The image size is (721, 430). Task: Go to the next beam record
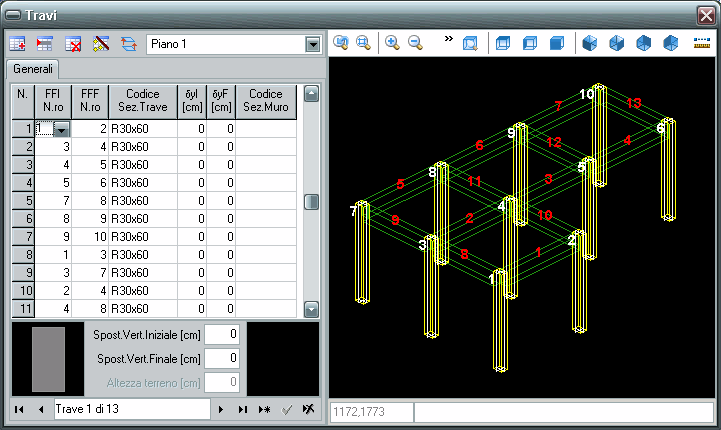(220, 410)
